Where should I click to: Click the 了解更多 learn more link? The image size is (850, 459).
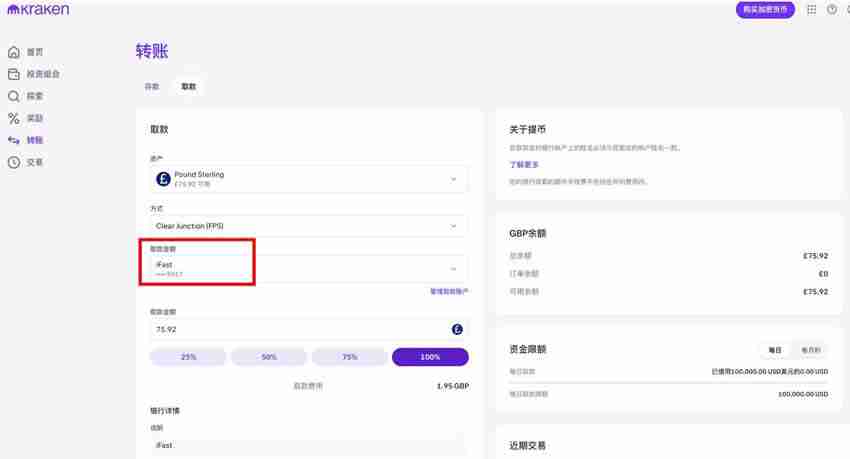point(525,164)
